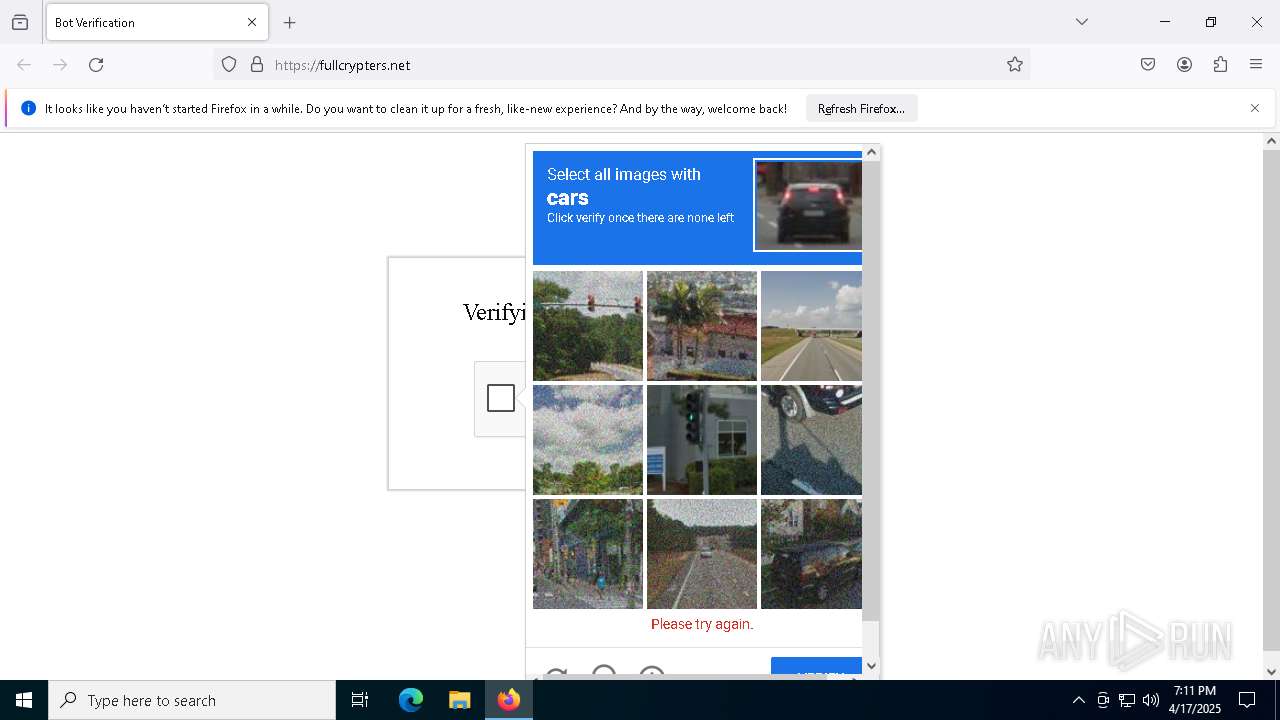The height and width of the screenshot is (720, 1280).
Task: Open Task View icon
Action: [x=360, y=700]
